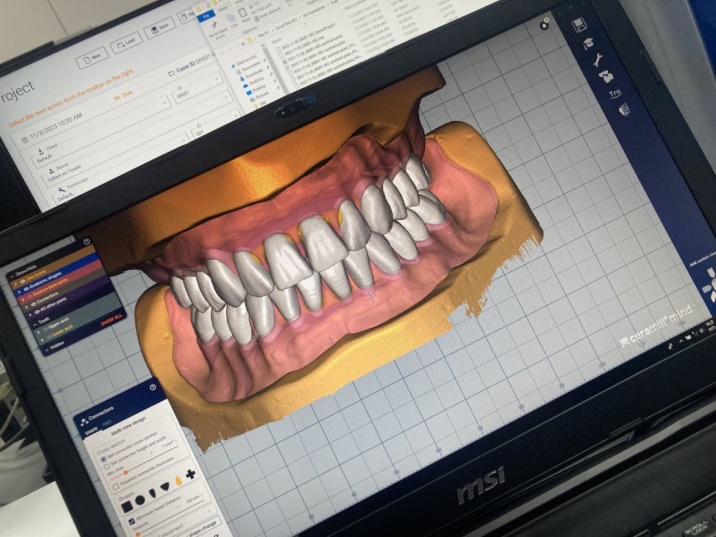Click Paste icon in File Explorer ribbon
This screenshot has width=716, height=537.
pyautogui.click(x=245, y=14)
